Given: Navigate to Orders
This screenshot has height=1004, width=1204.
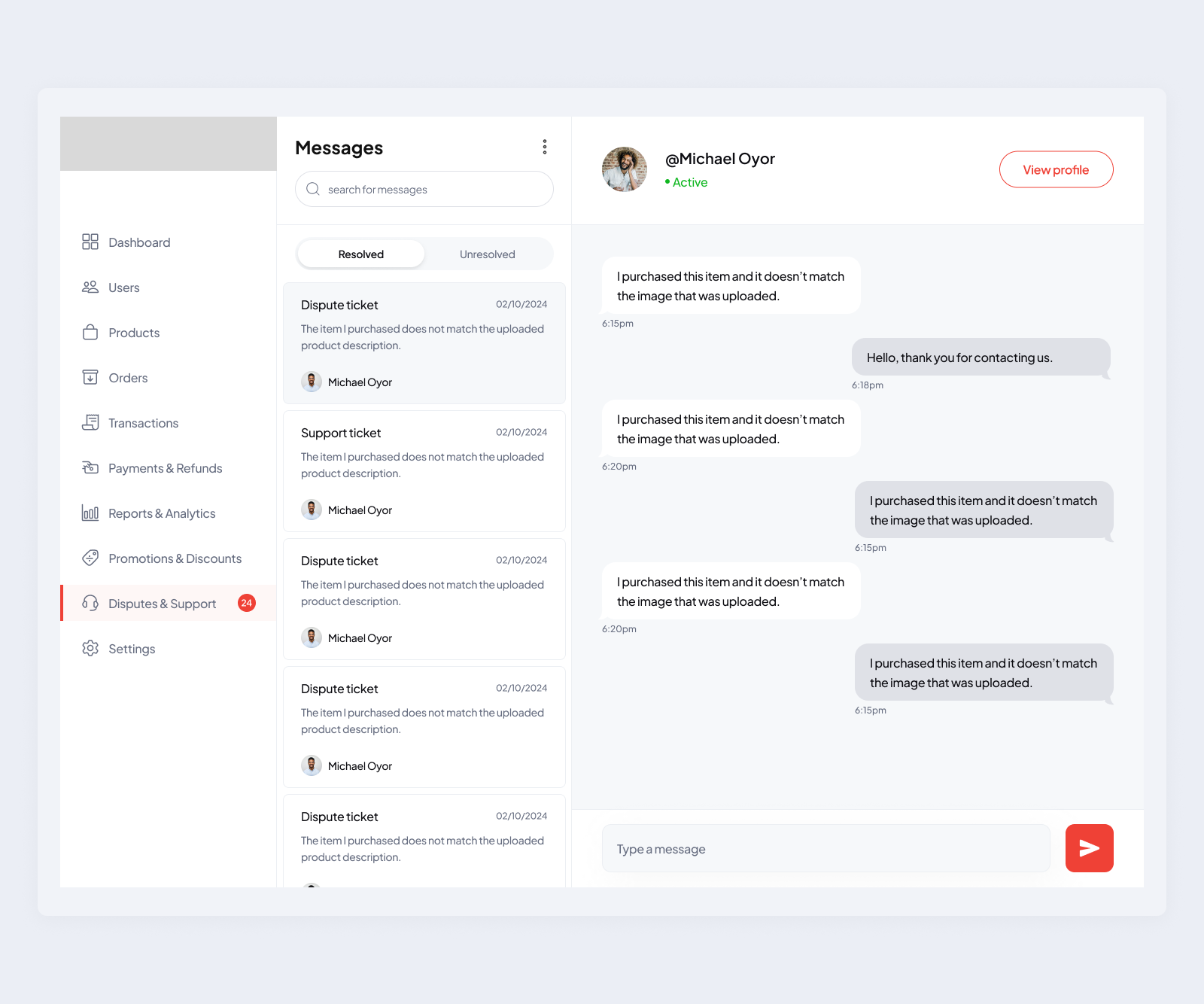Looking at the screenshot, I should coord(169,378).
